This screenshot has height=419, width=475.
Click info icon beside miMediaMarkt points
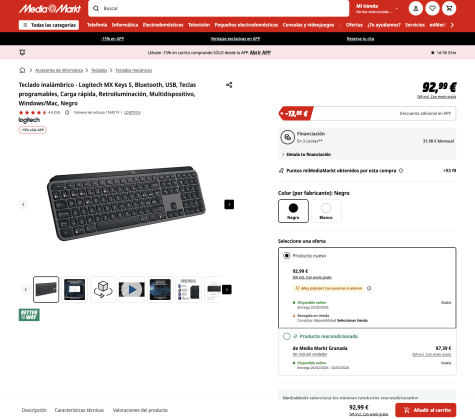point(401,171)
